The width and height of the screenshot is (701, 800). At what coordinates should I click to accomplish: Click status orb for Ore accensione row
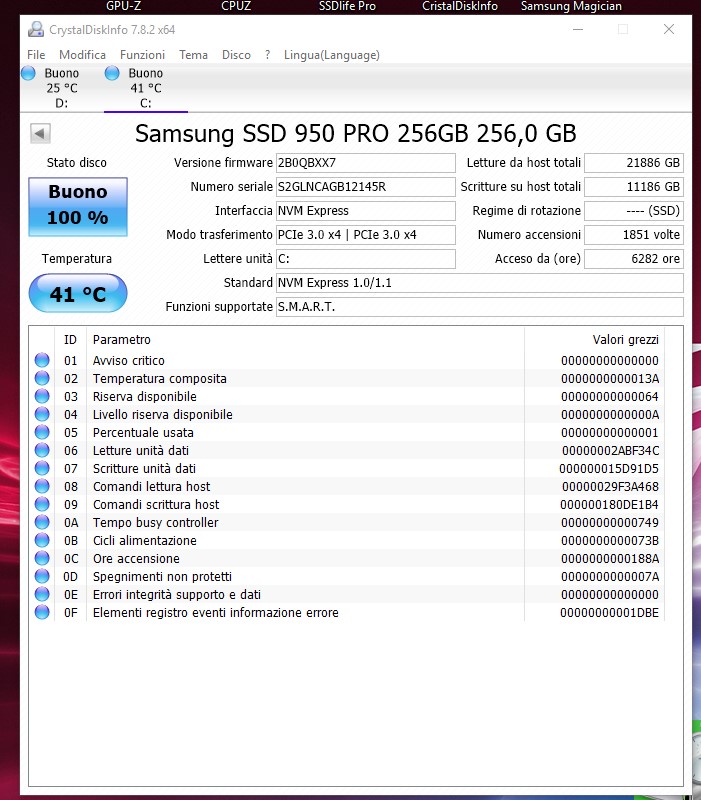tap(42, 558)
